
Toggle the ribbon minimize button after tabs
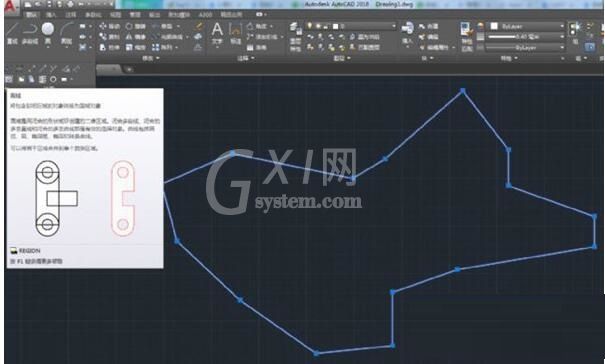(260, 14)
